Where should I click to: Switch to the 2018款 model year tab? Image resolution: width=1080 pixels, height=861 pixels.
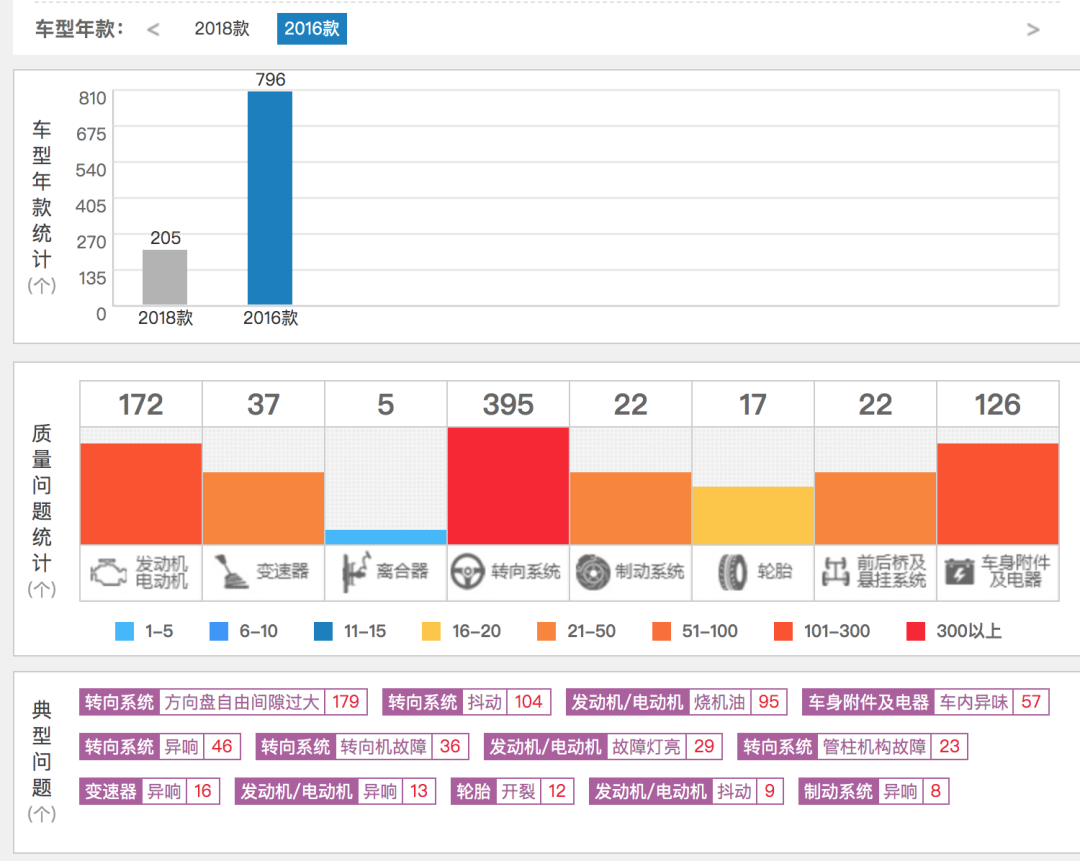point(222,29)
